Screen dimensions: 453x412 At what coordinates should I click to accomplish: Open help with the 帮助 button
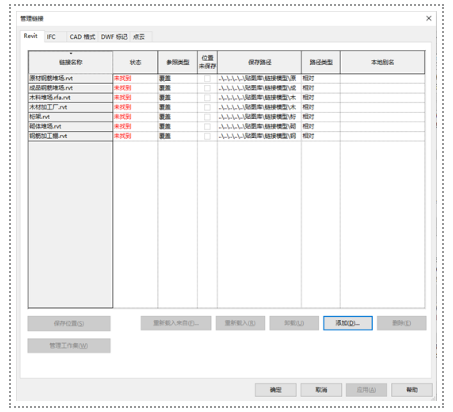[x=412, y=390]
